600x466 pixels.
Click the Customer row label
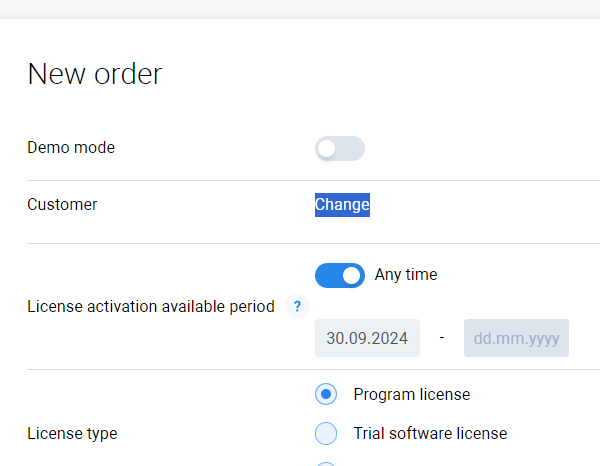62,205
